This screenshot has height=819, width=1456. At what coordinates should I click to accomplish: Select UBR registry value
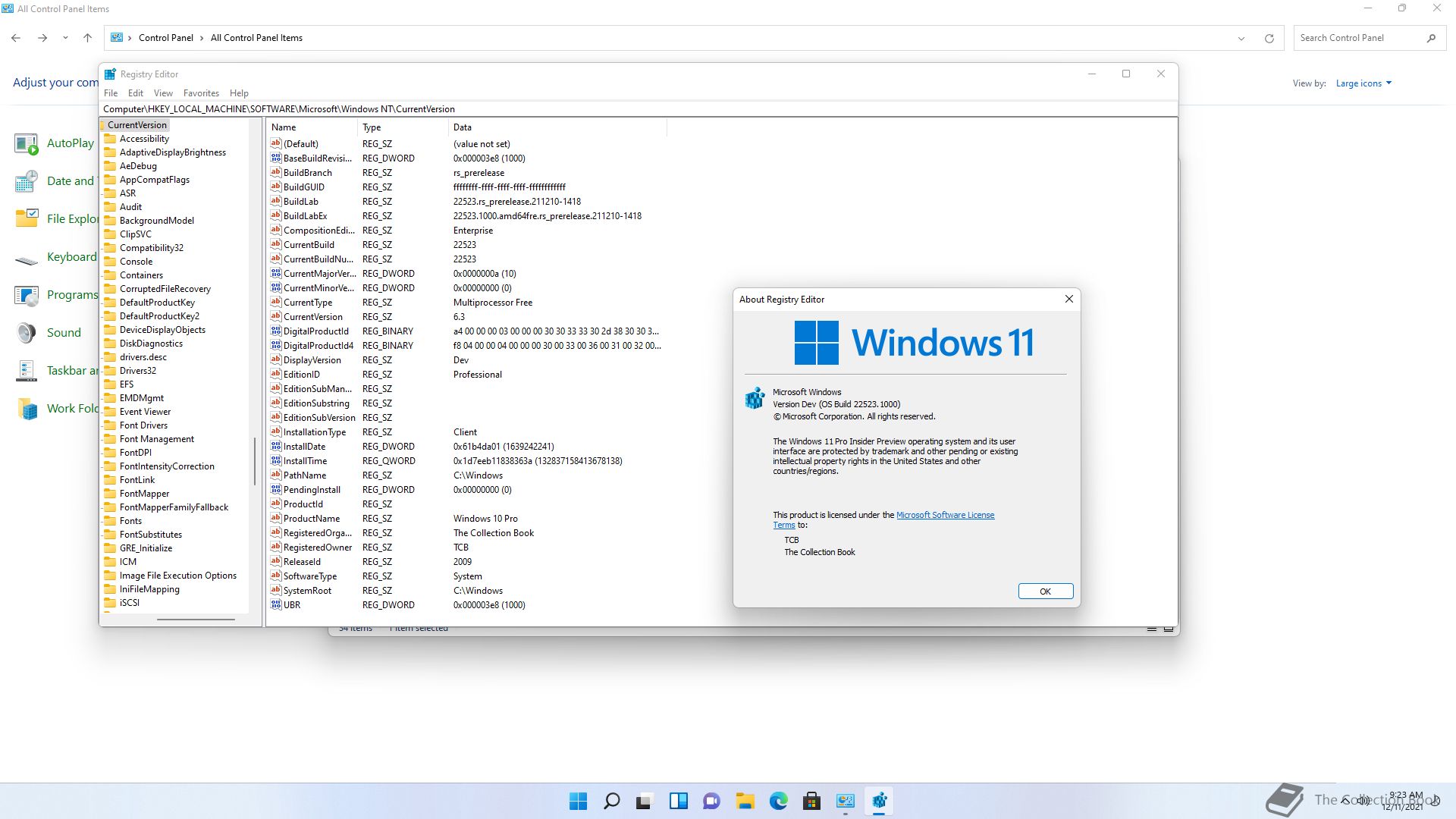tap(291, 605)
